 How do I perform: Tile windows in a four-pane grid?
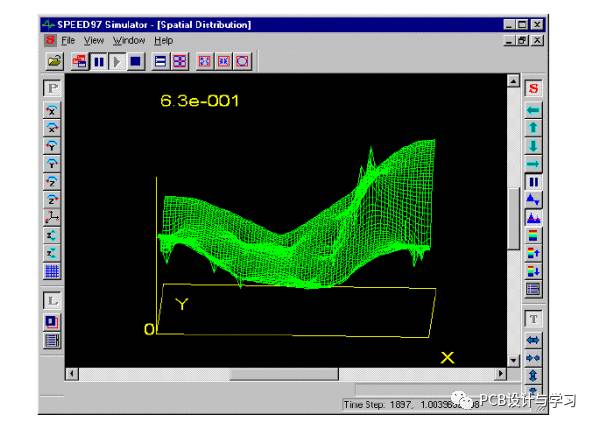click(x=179, y=61)
